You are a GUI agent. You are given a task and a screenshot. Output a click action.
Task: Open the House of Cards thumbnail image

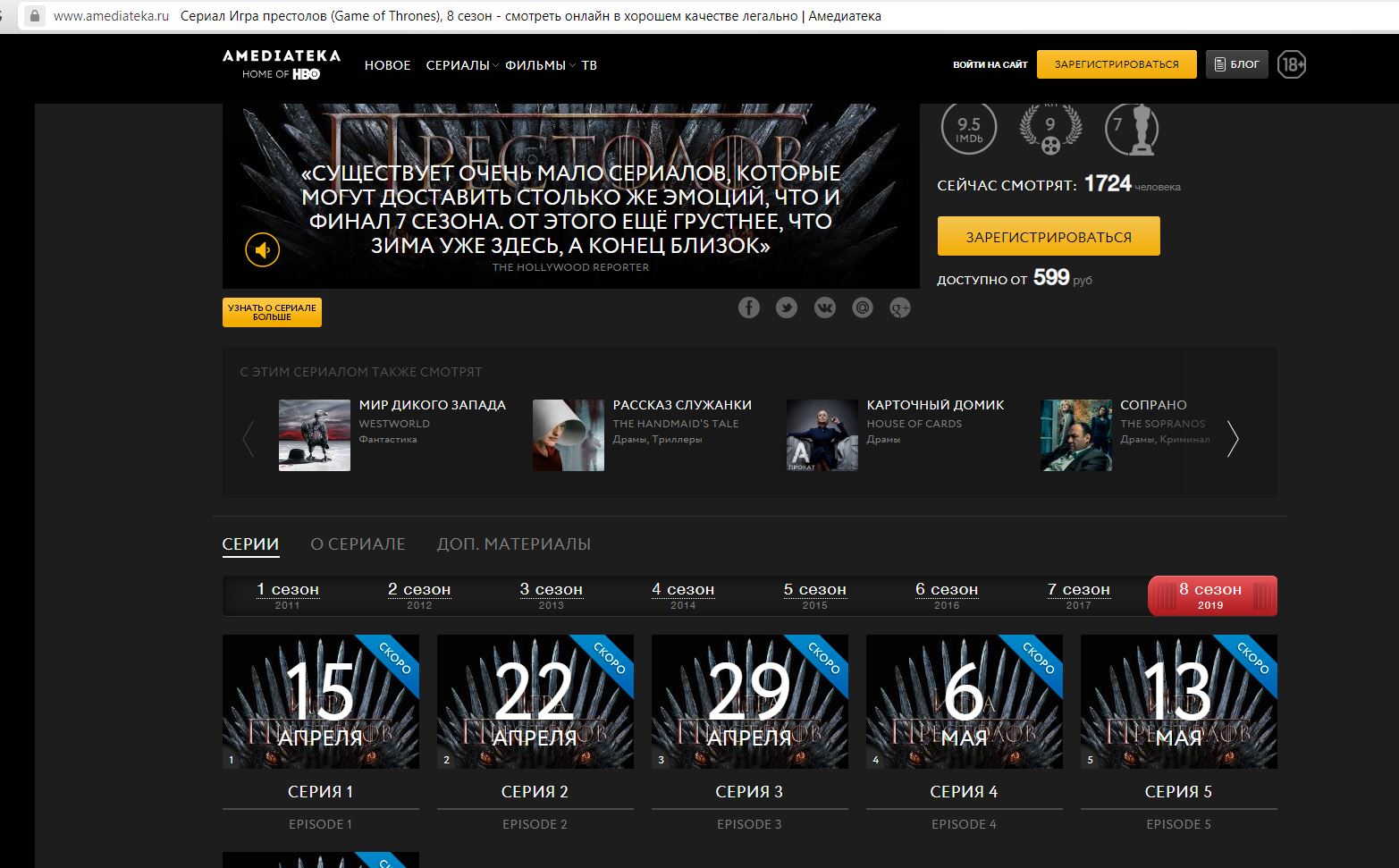(x=822, y=435)
